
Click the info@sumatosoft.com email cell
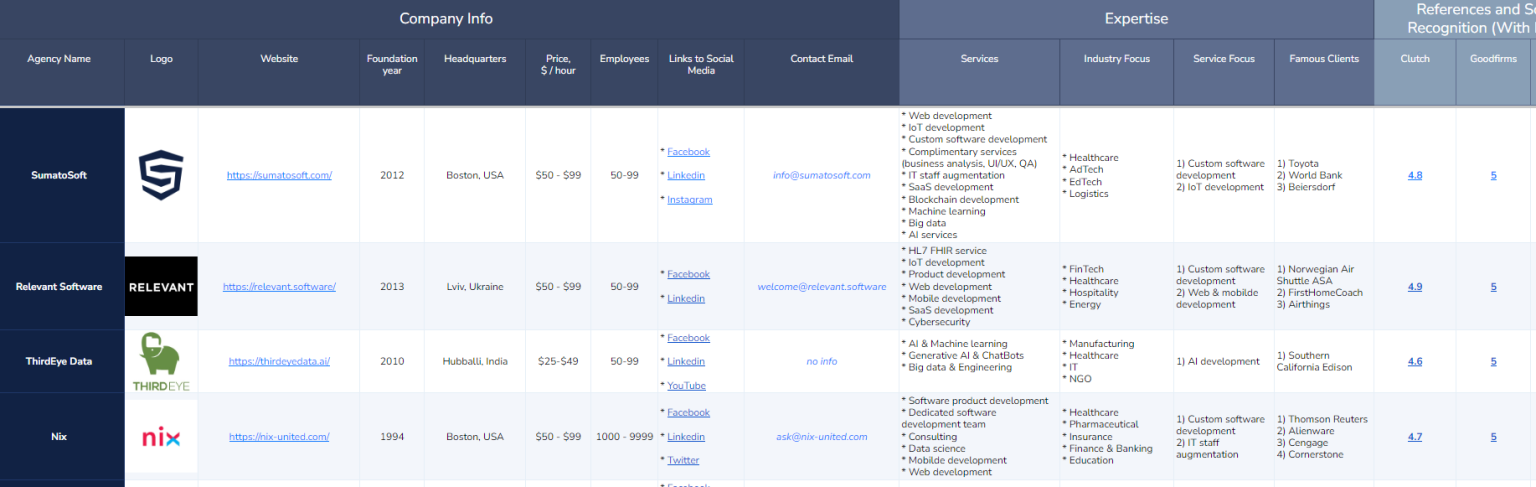click(821, 175)
